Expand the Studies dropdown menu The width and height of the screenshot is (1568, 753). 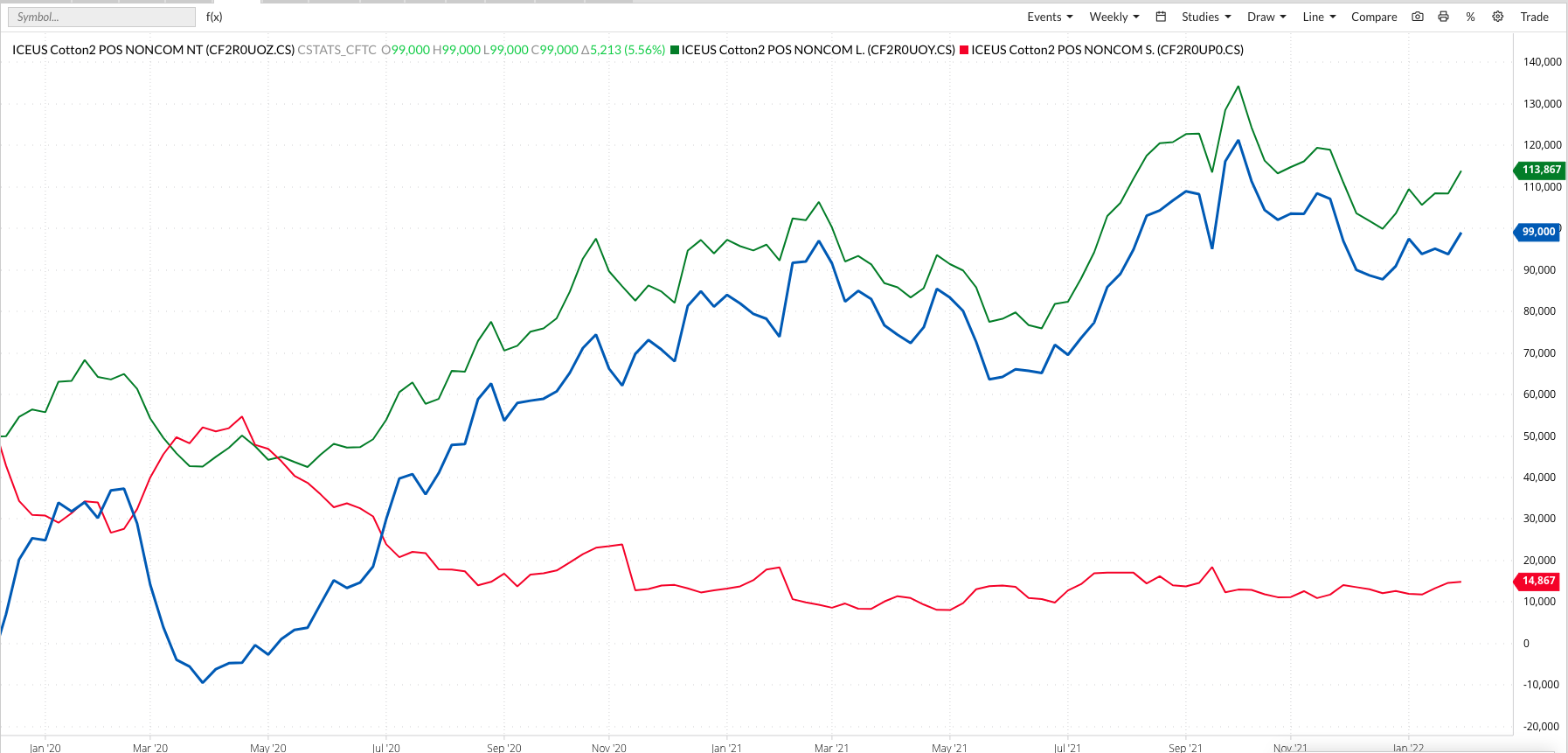click(1205, 17)
